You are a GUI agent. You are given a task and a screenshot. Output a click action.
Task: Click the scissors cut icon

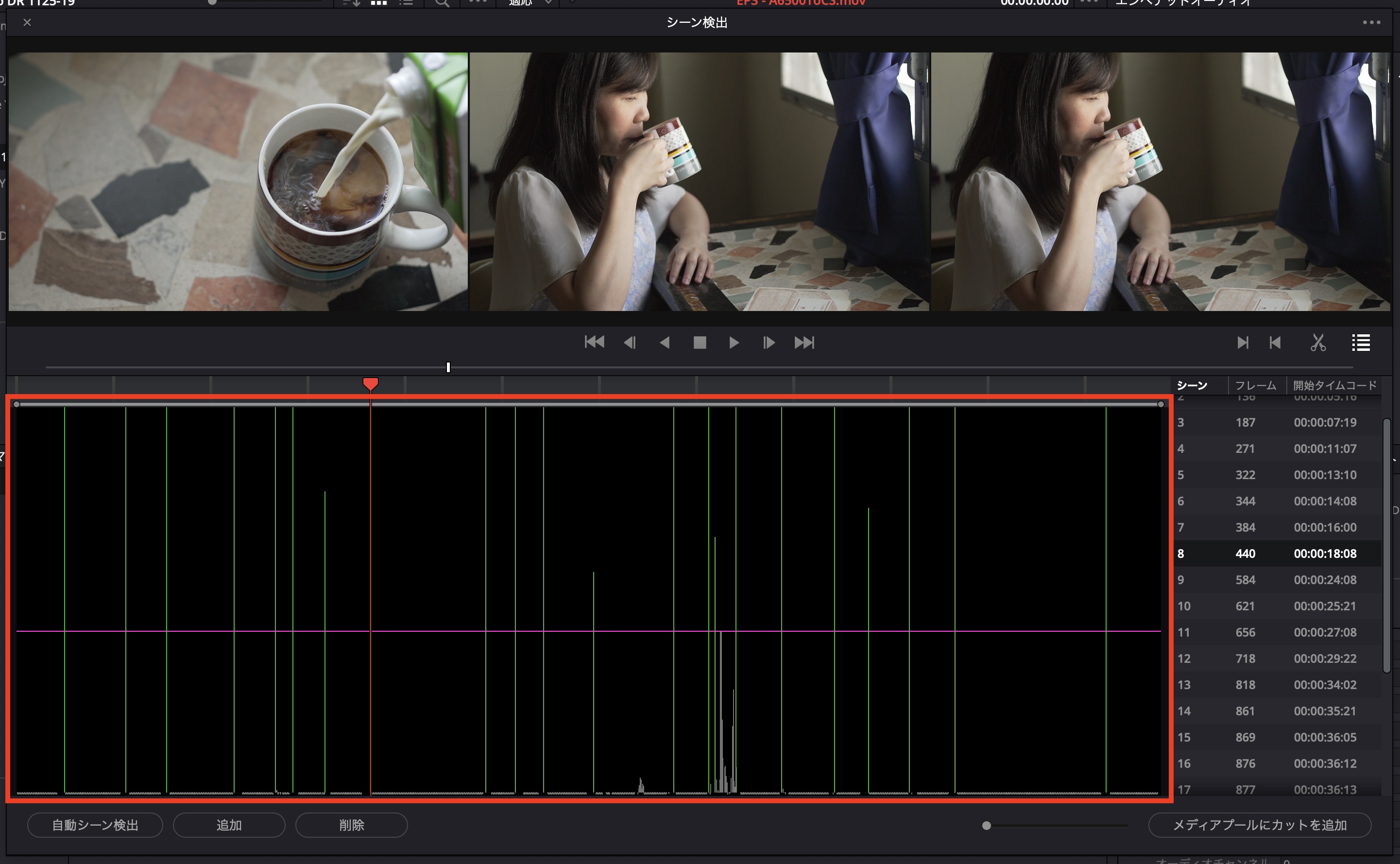click(x=1318, y=342)
